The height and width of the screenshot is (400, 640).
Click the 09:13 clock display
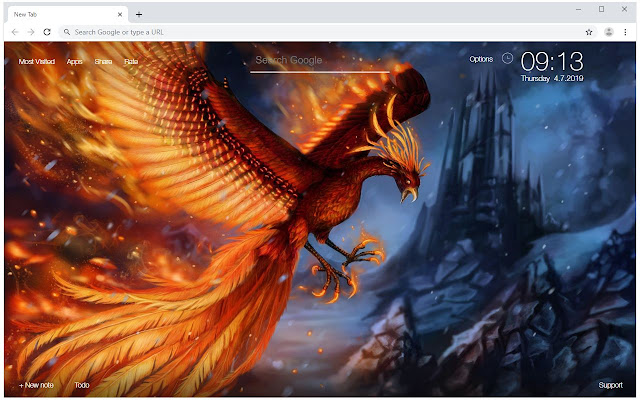click(x=552, y=62)
